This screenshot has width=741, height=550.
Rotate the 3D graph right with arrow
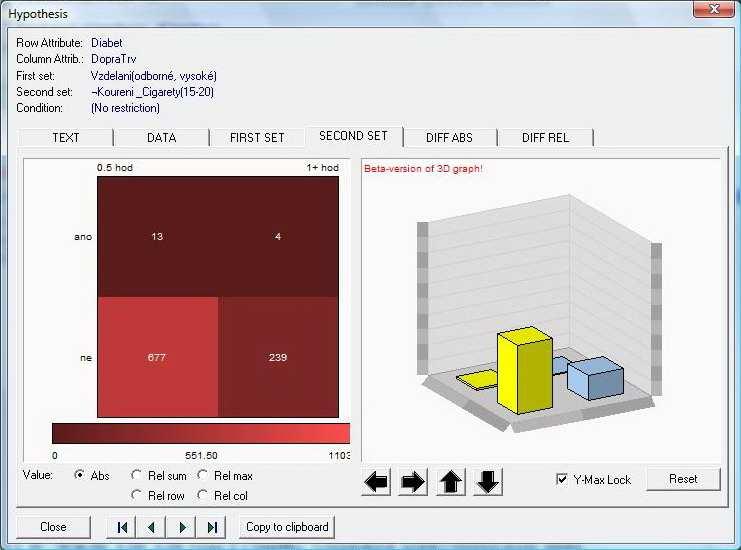pyautogui.click(x=413, y=482)
